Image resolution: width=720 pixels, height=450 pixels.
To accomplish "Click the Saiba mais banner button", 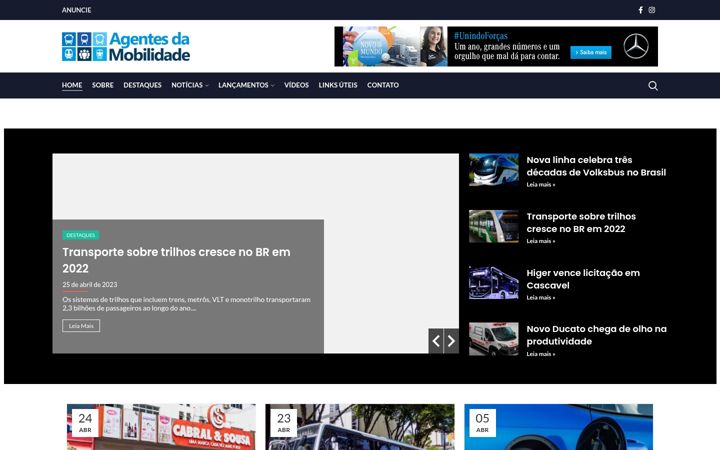I will (x=591, y=52).
